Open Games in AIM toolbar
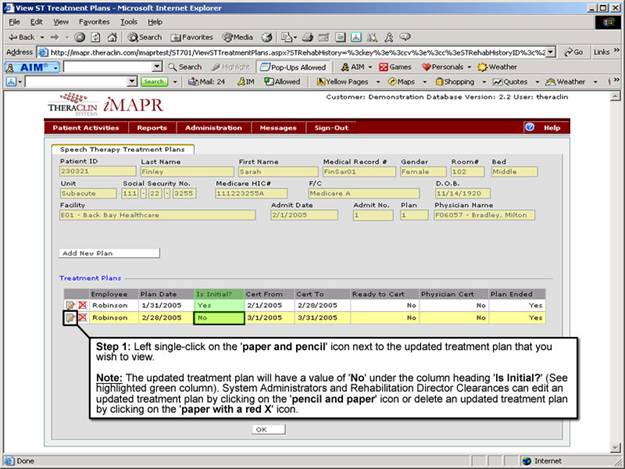The width and height of the screenshot is (625, 469). point(395,67)
